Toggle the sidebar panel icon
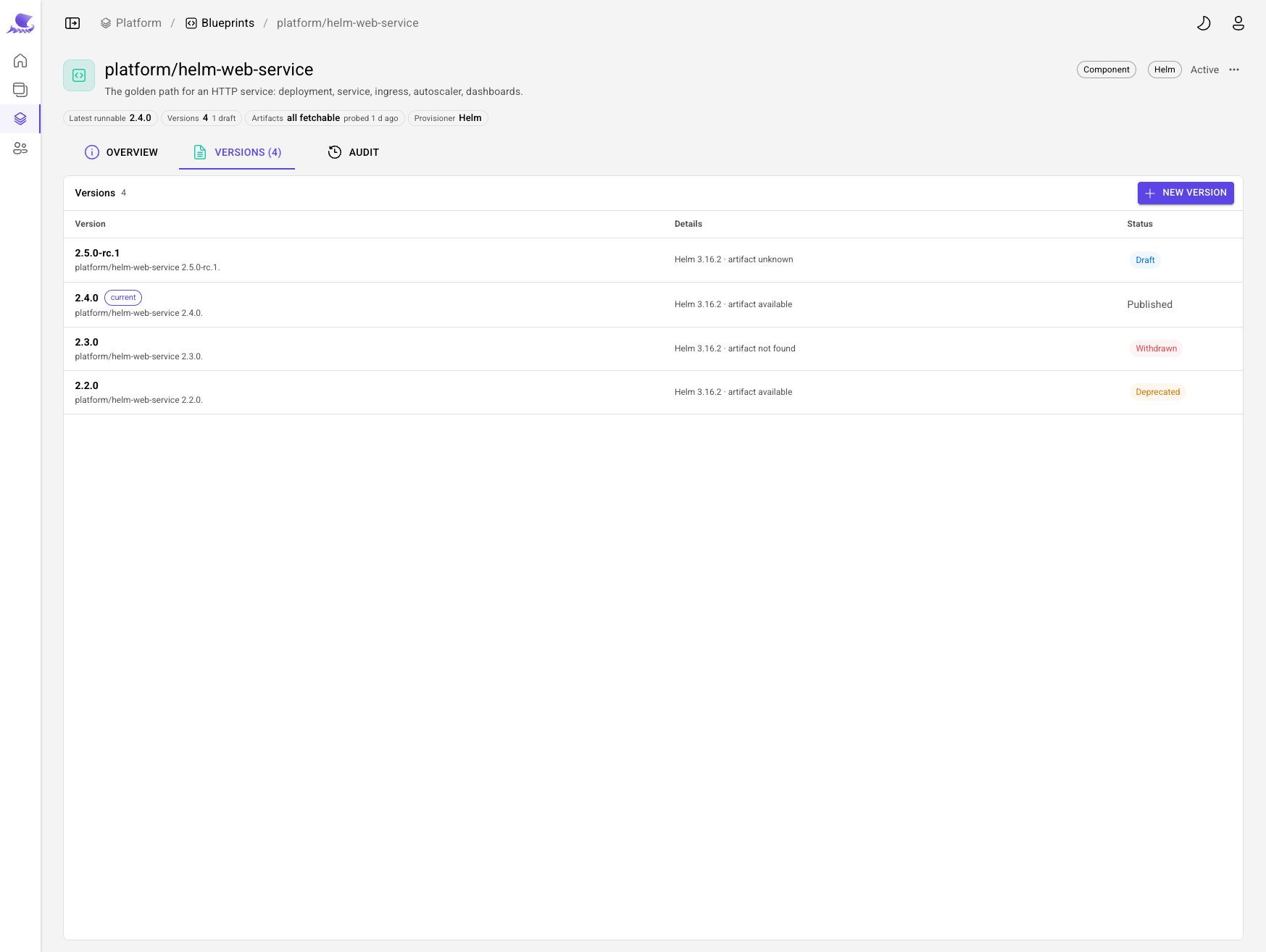The image size is (1266, 952). [x=72, y=23]
